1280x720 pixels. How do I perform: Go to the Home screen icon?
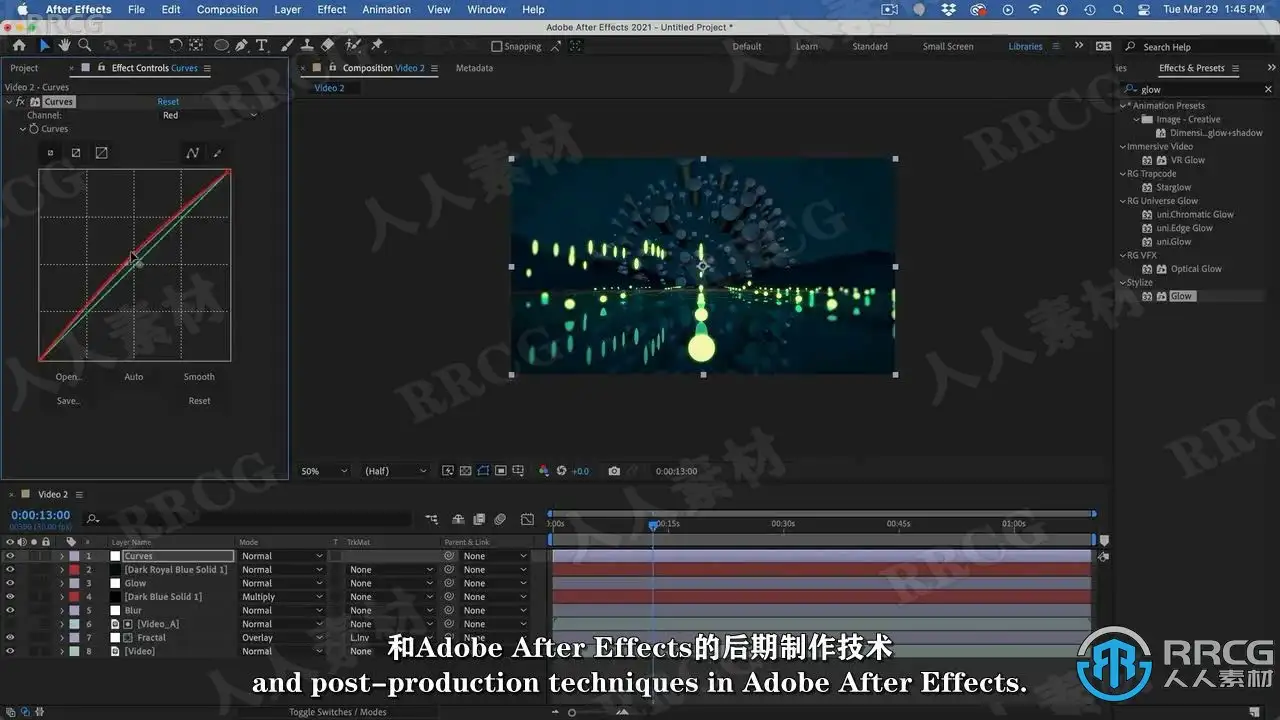coord(19,46)
